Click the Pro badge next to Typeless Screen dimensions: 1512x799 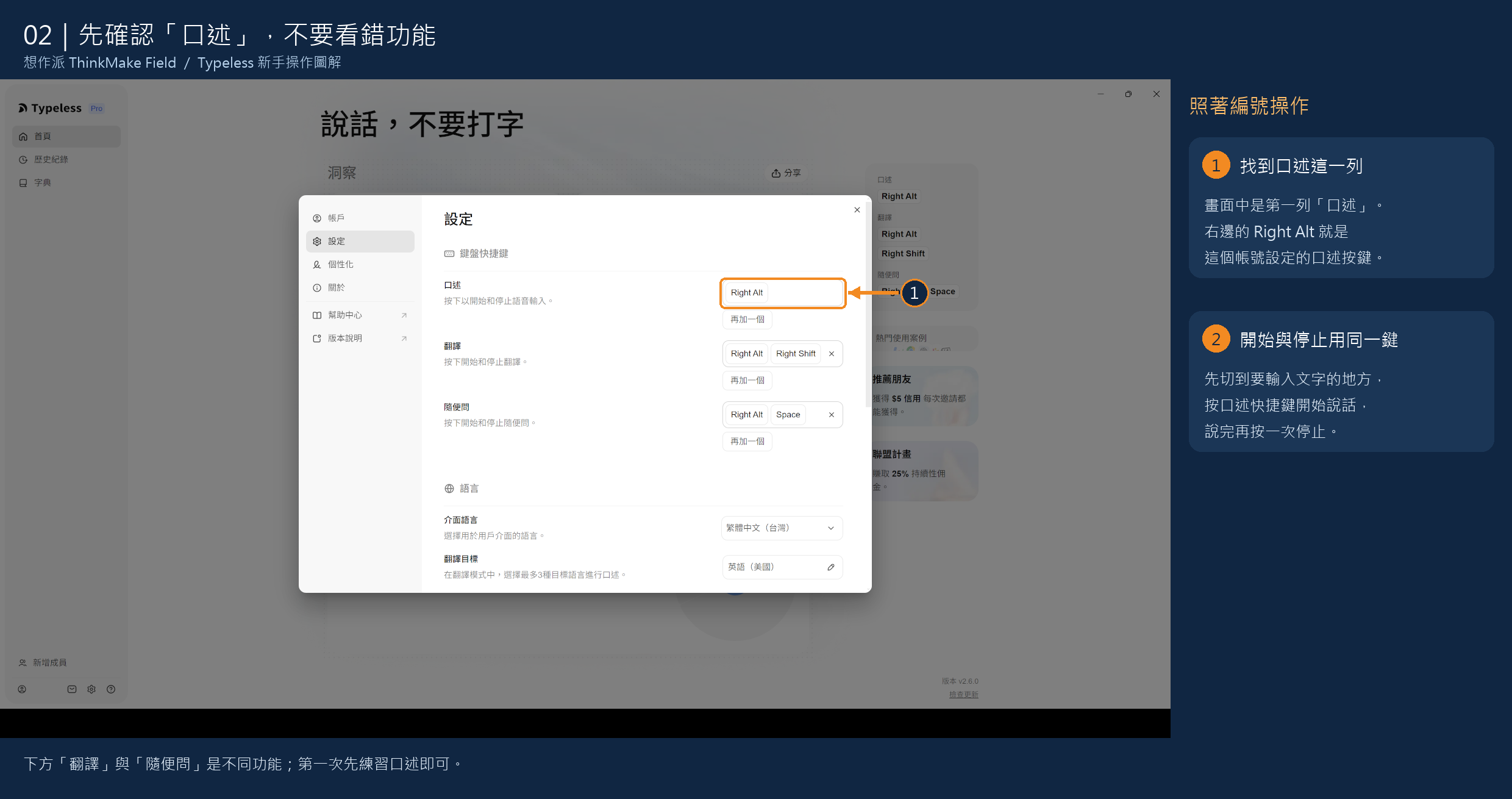click(x=96, y=109)
